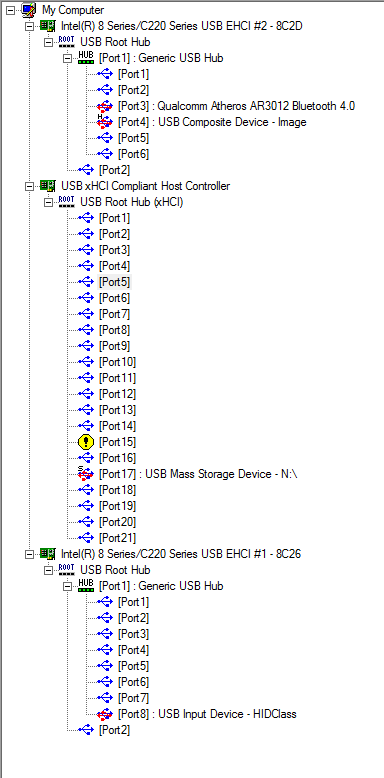This screenshot has height=778, width=384.
Task: Click the USB Mass Storage Device icon
Action: [85, 474]
